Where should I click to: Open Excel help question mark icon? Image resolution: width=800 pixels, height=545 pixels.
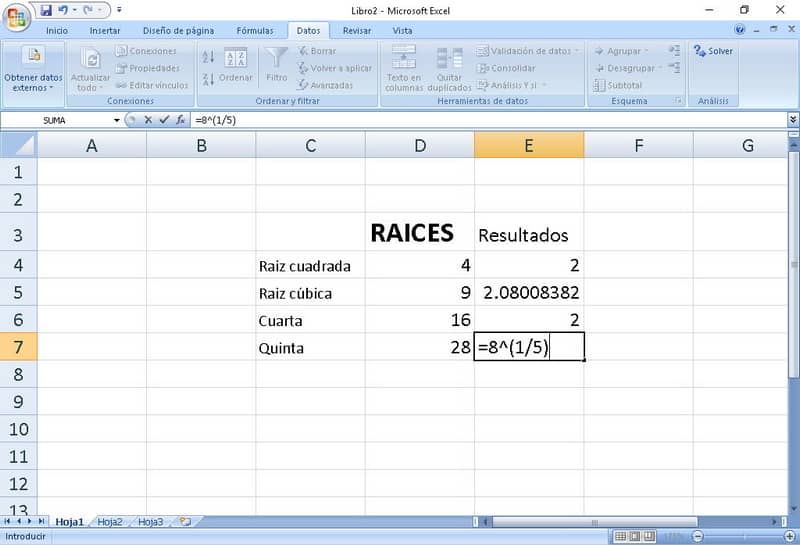tap(739, 30)
